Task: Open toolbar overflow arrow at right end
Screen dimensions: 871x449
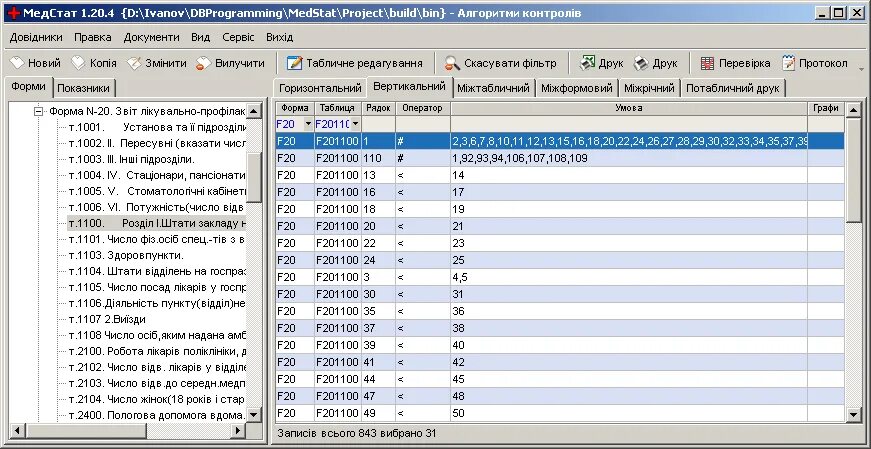Action: point(862,69)
